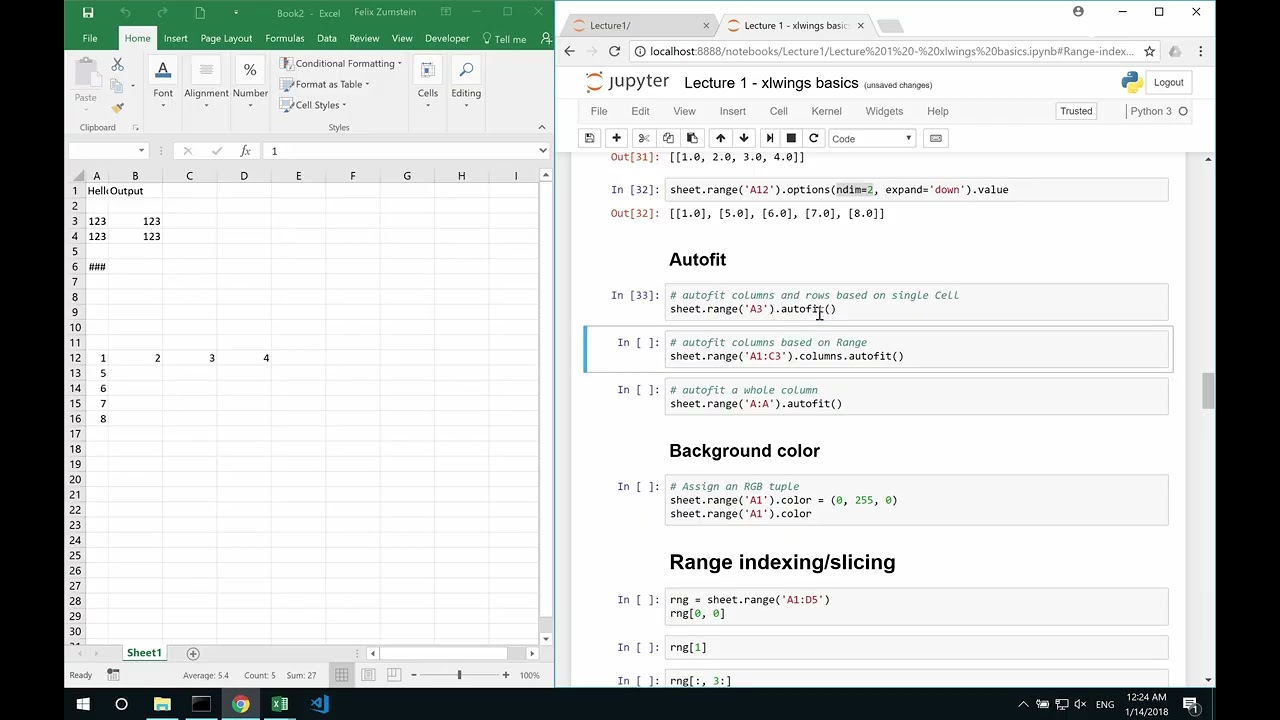This screenshot has width=1280, height=720.
Task: Switch to the Lecture1/ browser tab
Action: tap(638, 25)
